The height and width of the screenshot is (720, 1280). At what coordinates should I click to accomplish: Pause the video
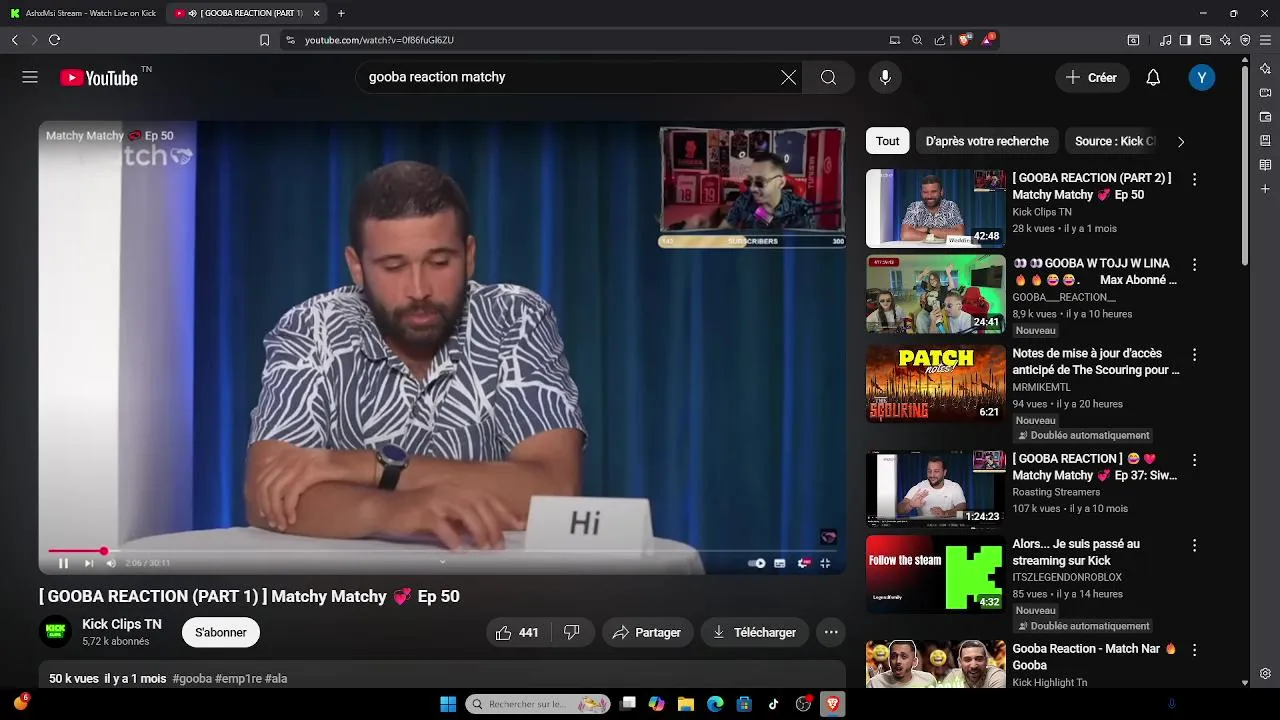pyautogui.click(x=63, y=563)
